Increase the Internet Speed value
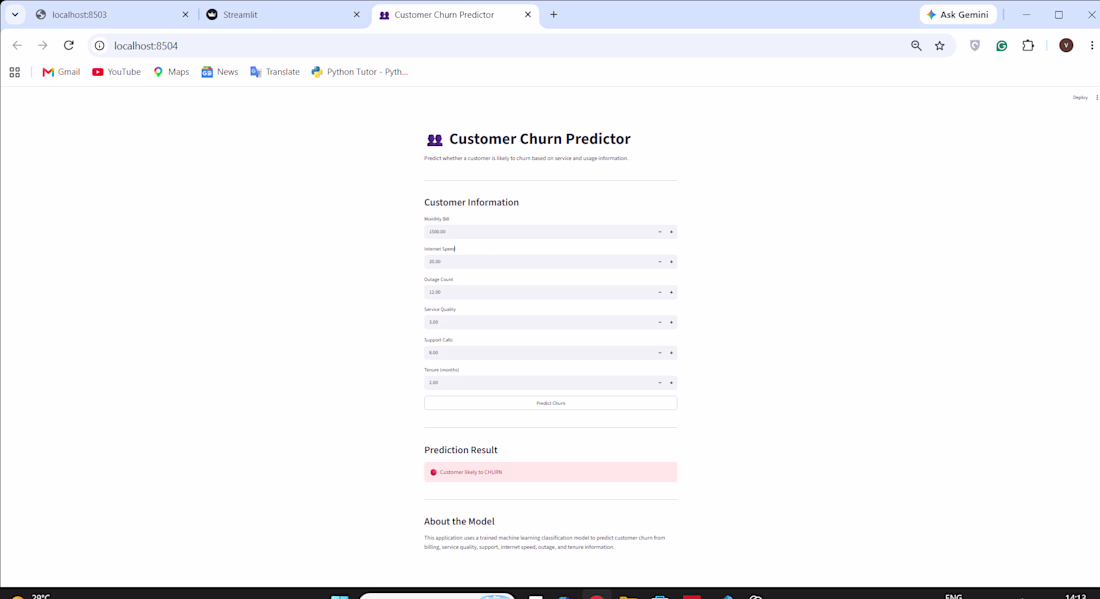Viewport: 1100px width, 599px height. click(671, 262)
